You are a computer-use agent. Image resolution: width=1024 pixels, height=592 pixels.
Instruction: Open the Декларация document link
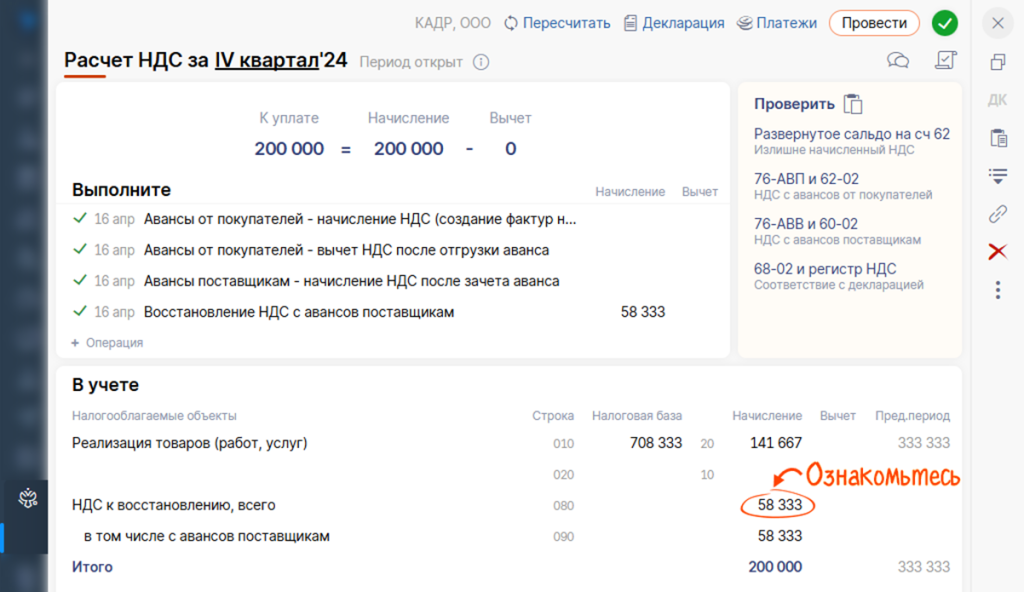(x=630, y=23)
